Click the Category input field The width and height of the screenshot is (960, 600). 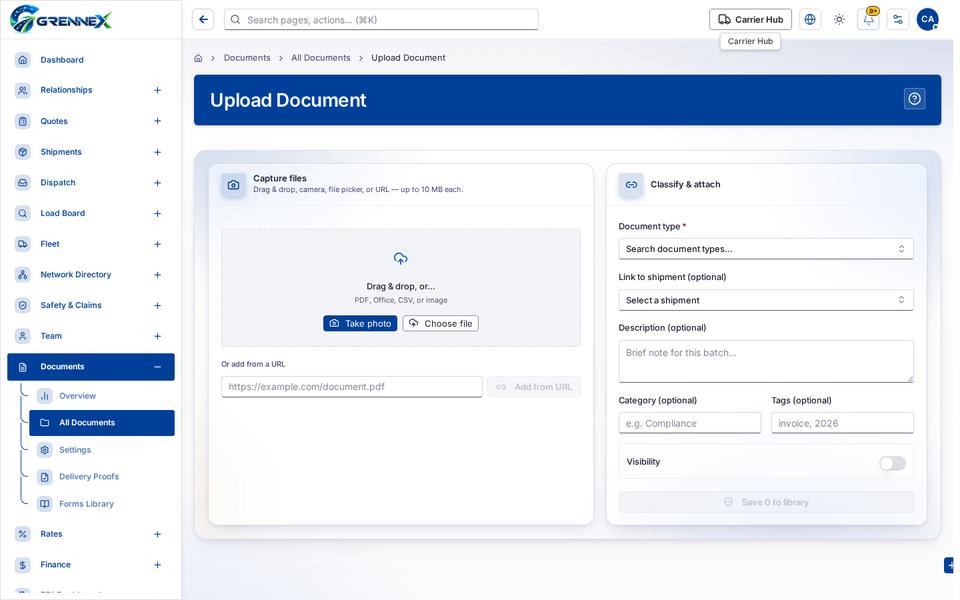click(690, 423)
